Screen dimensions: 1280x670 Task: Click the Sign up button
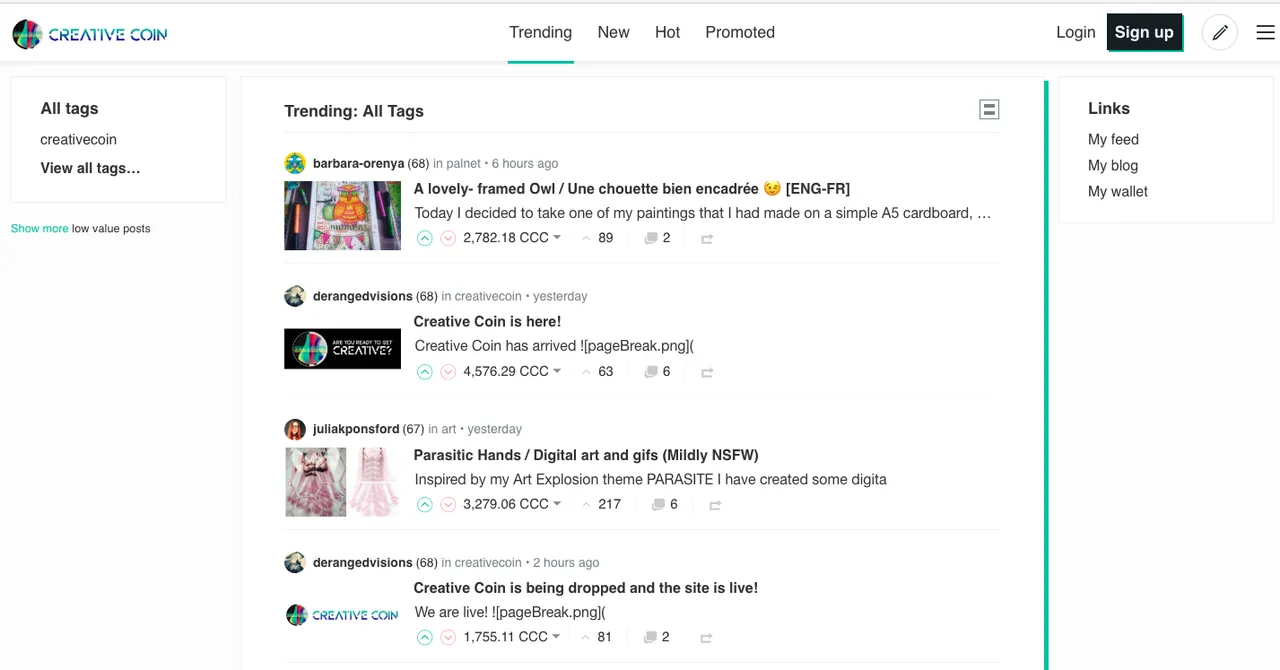tap(1144, 32)
